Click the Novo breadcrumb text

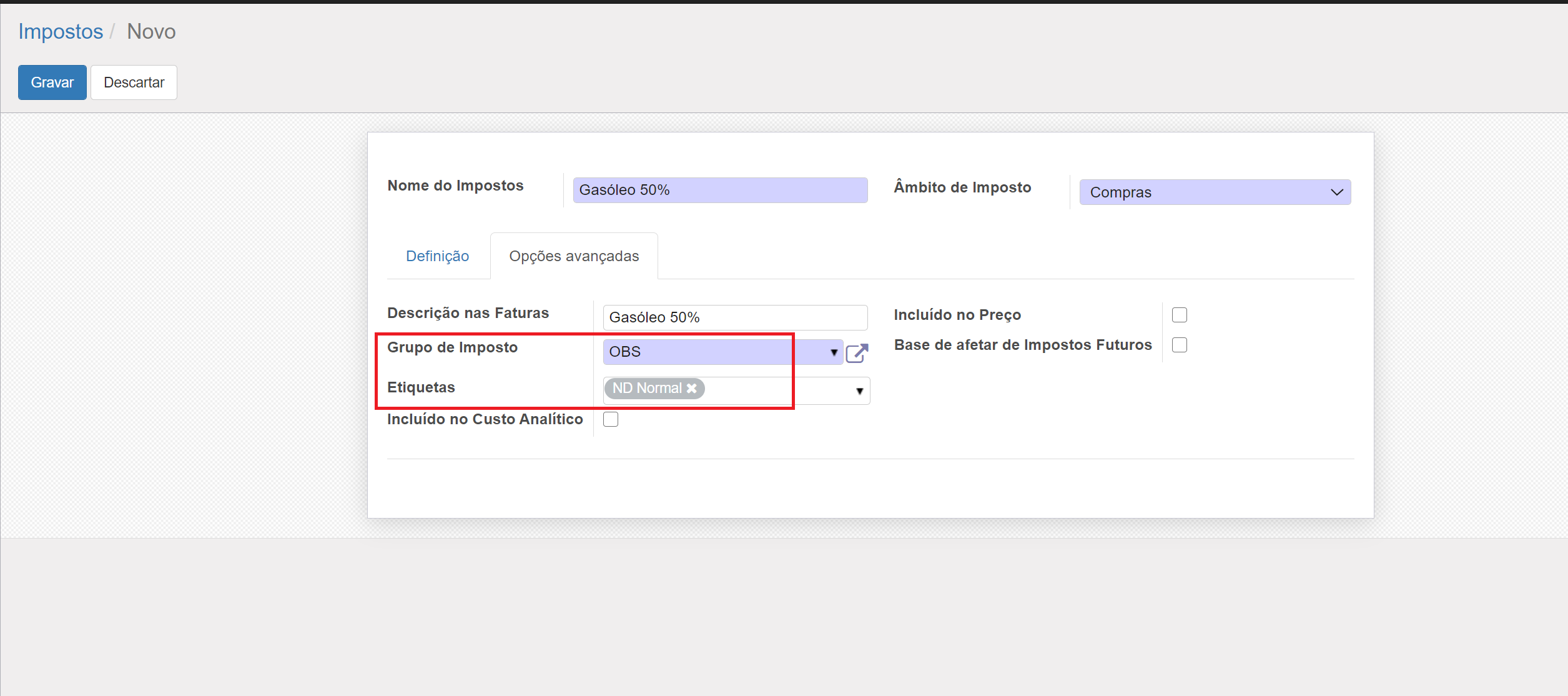[151, 31]
